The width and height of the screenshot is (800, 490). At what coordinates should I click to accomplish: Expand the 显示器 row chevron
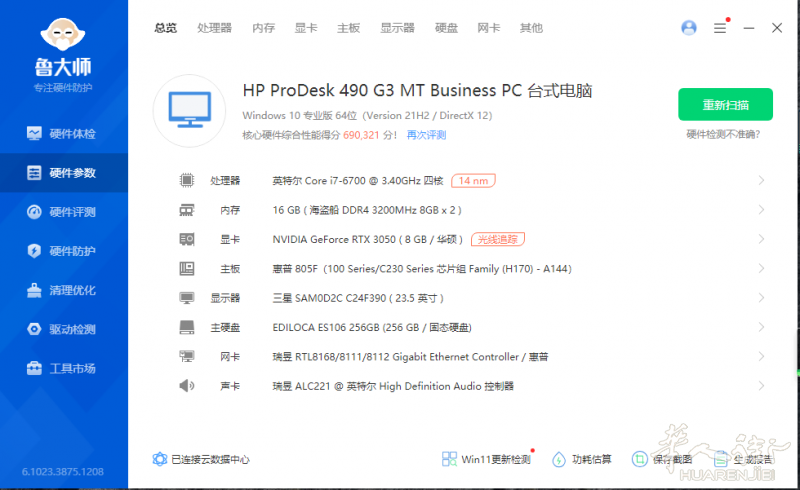point(761,298)
